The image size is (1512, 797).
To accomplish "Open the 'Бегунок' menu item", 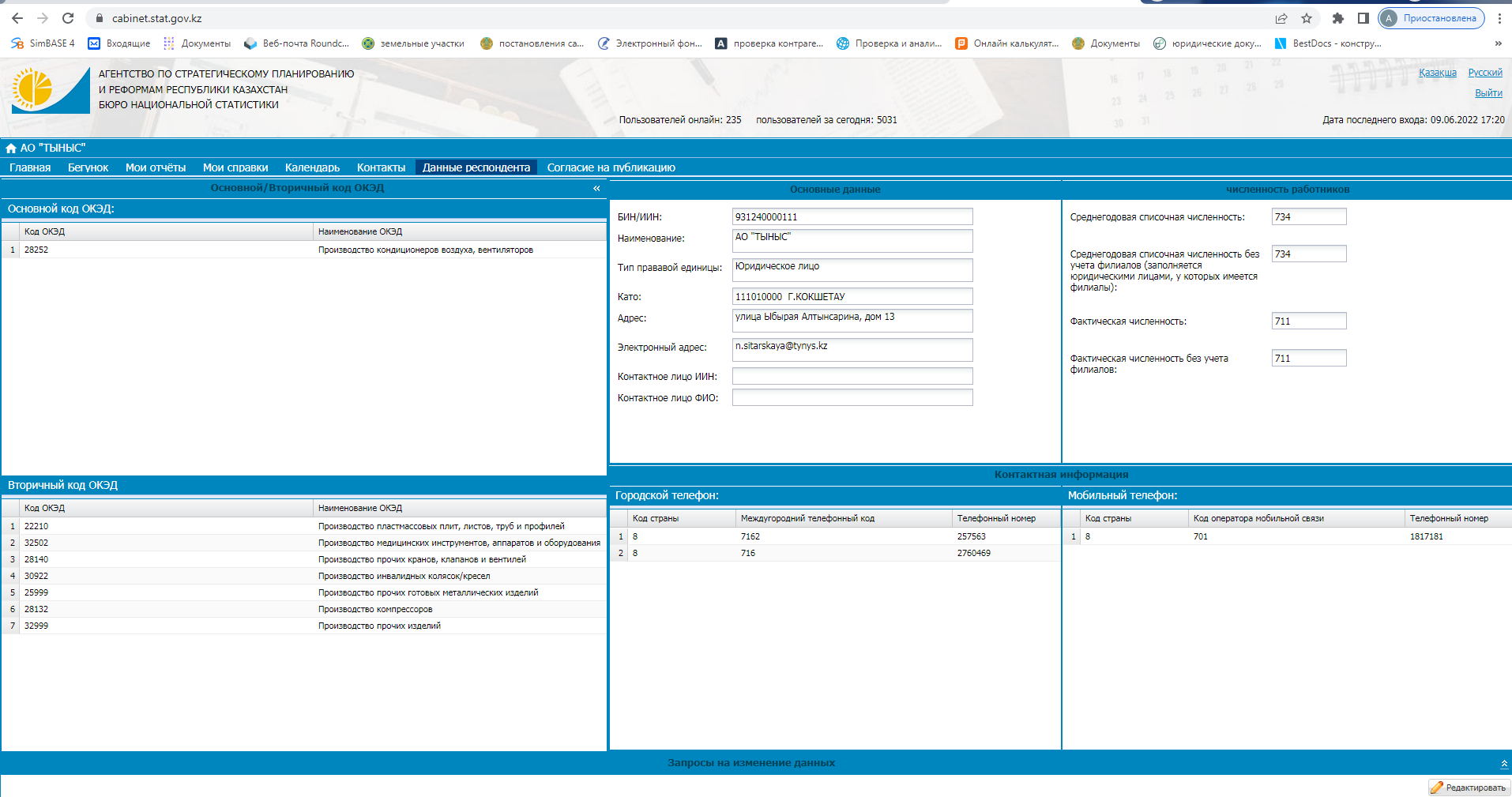I will pos(88,167).
